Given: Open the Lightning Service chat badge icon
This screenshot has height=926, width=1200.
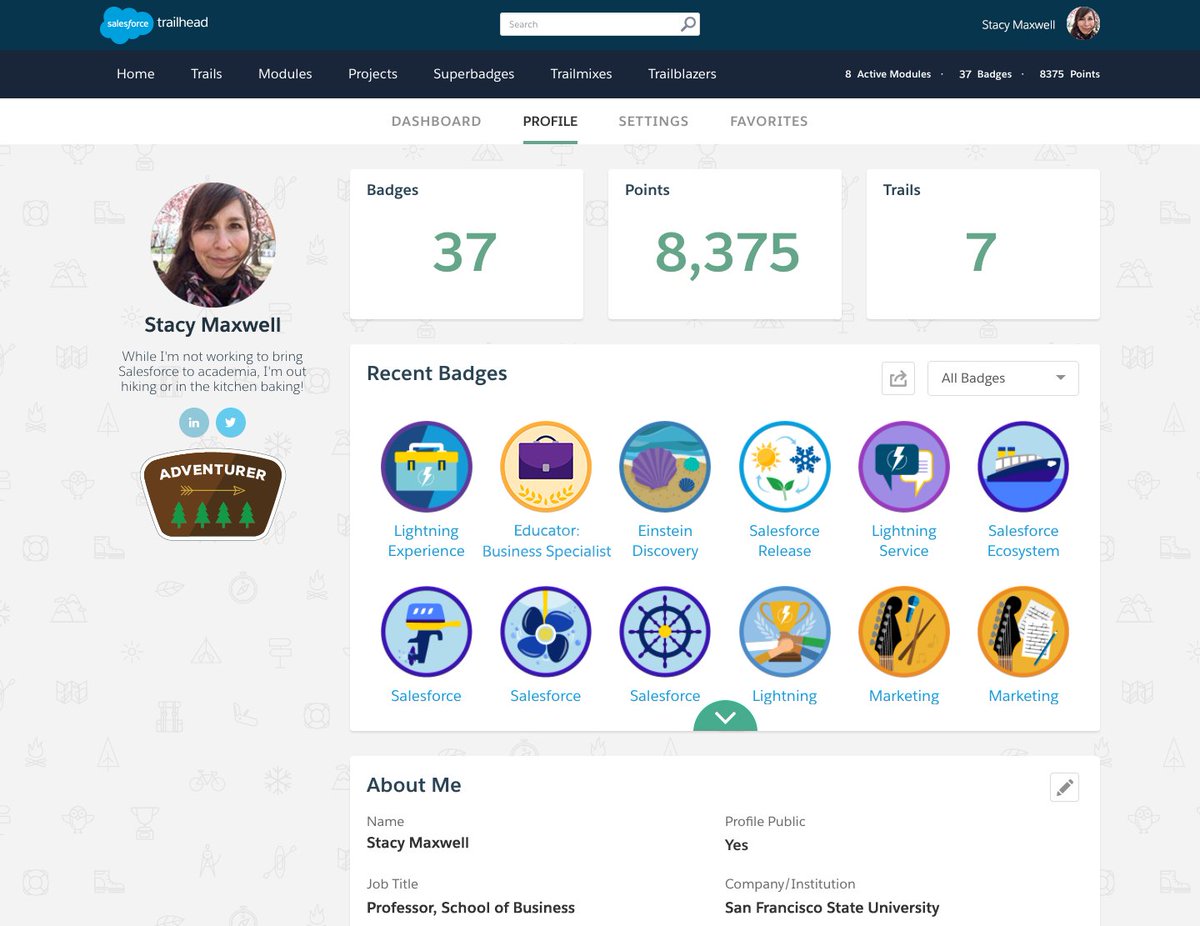Looking at the screenshot, I should coord(904,467).
